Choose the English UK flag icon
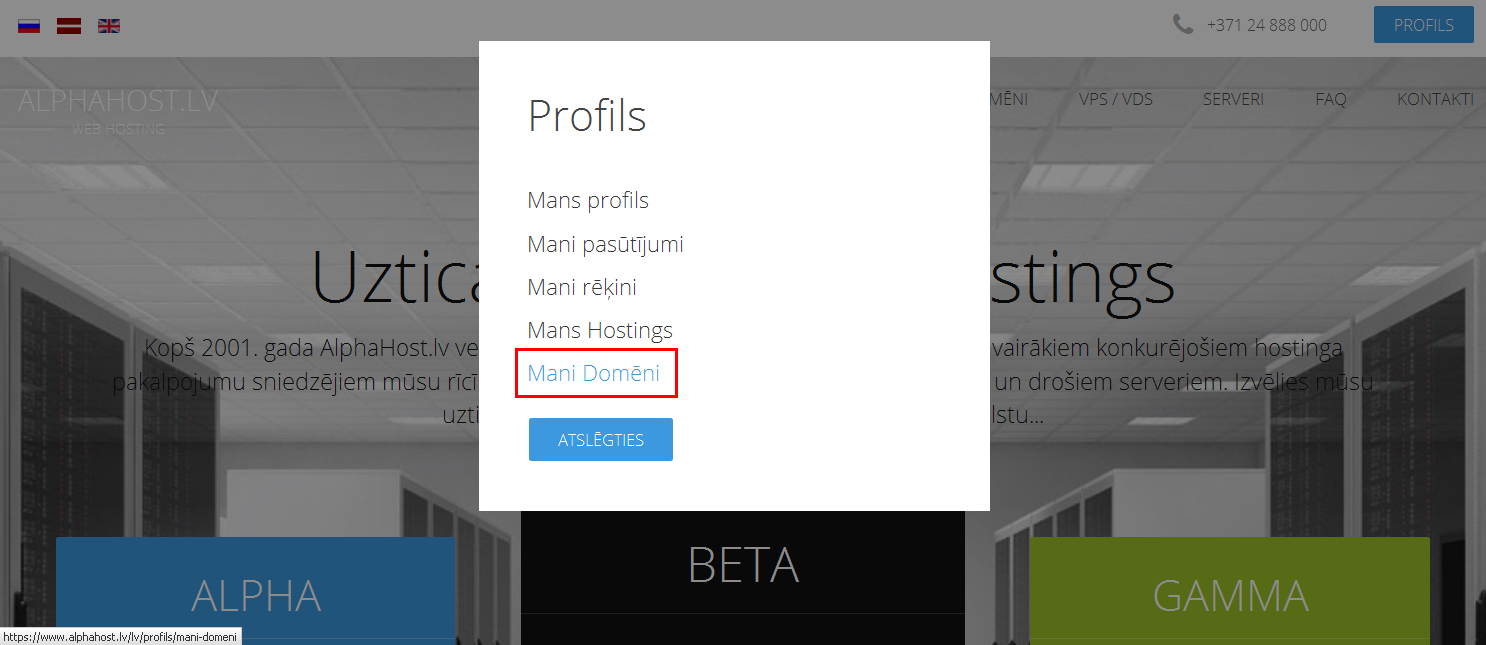 pos(109,26)
